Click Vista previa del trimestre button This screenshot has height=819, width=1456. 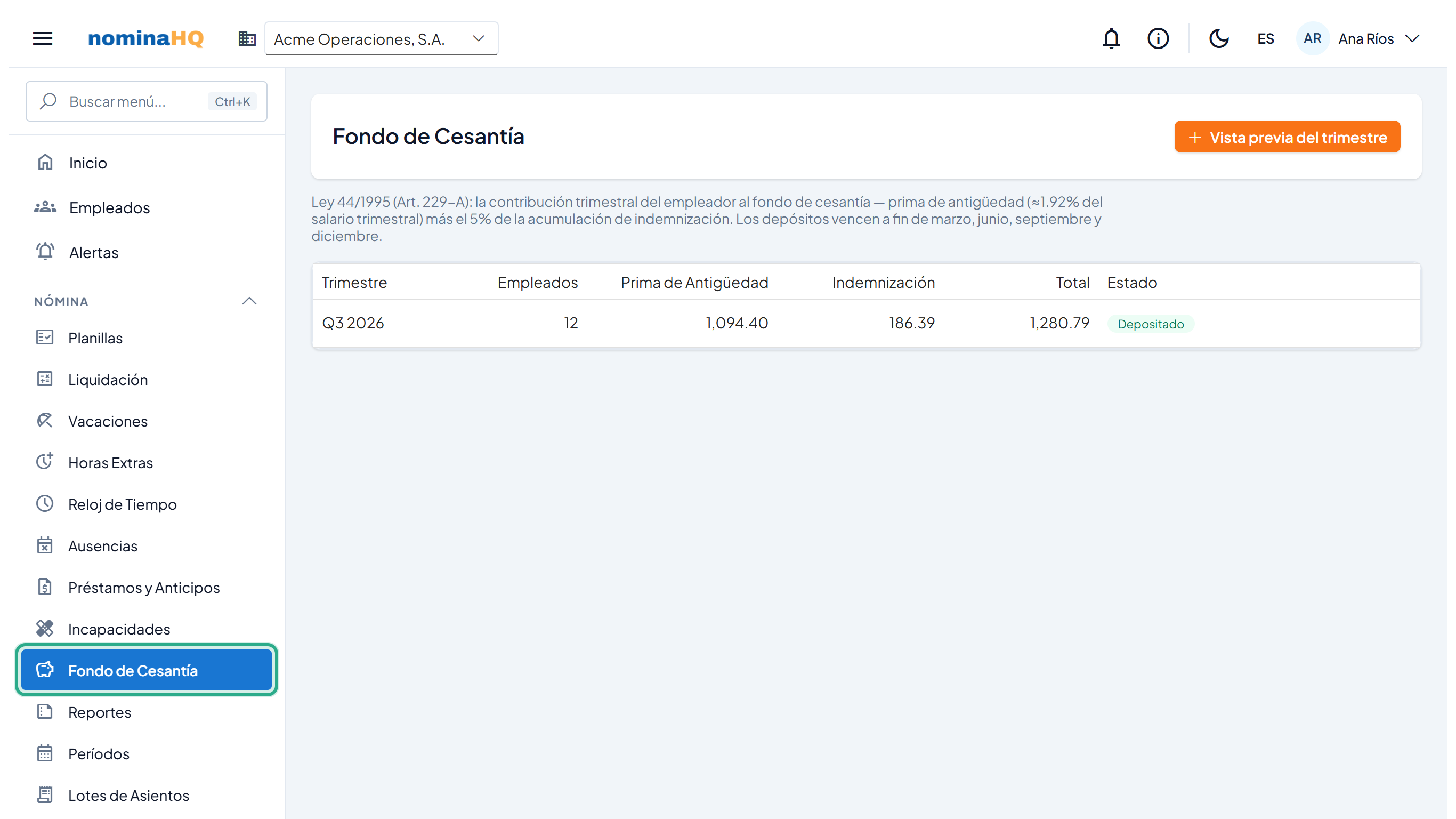(1287, 137)
